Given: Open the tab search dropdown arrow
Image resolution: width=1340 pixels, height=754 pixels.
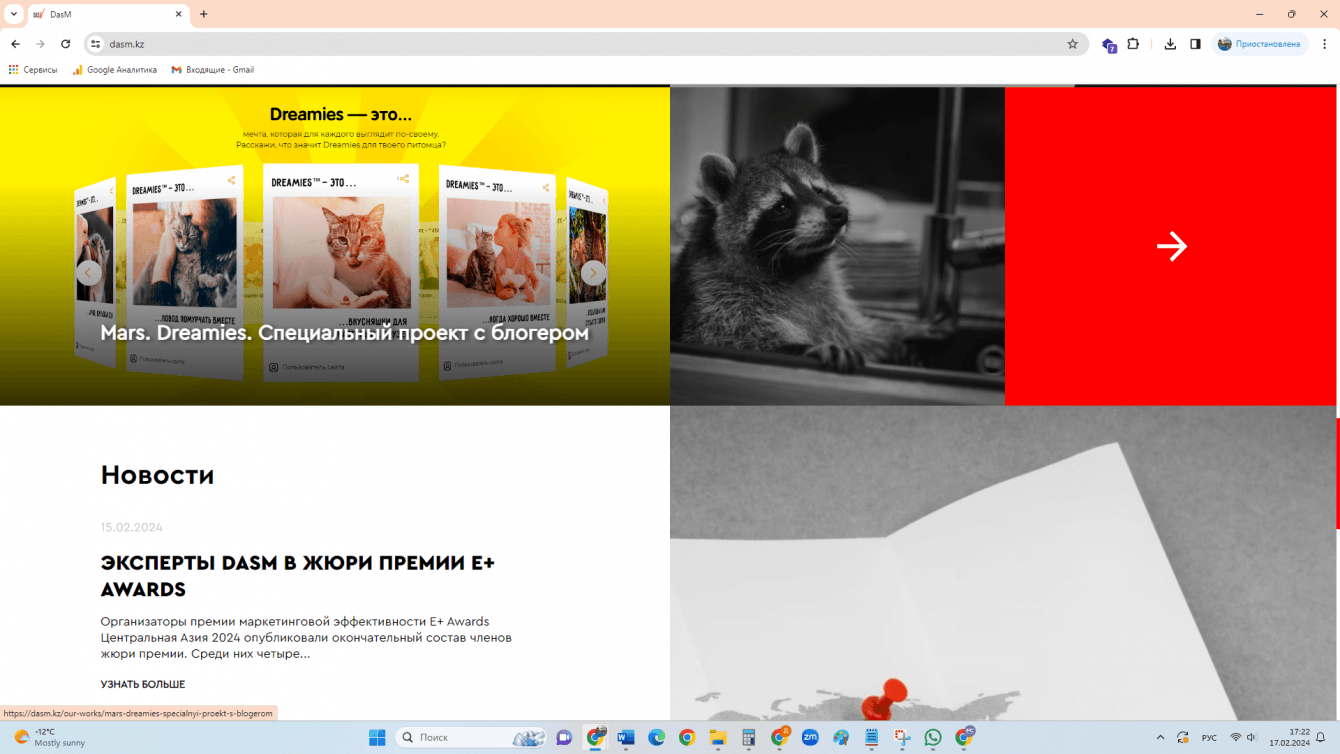Looking at the screenshot, I should [14, 14].
